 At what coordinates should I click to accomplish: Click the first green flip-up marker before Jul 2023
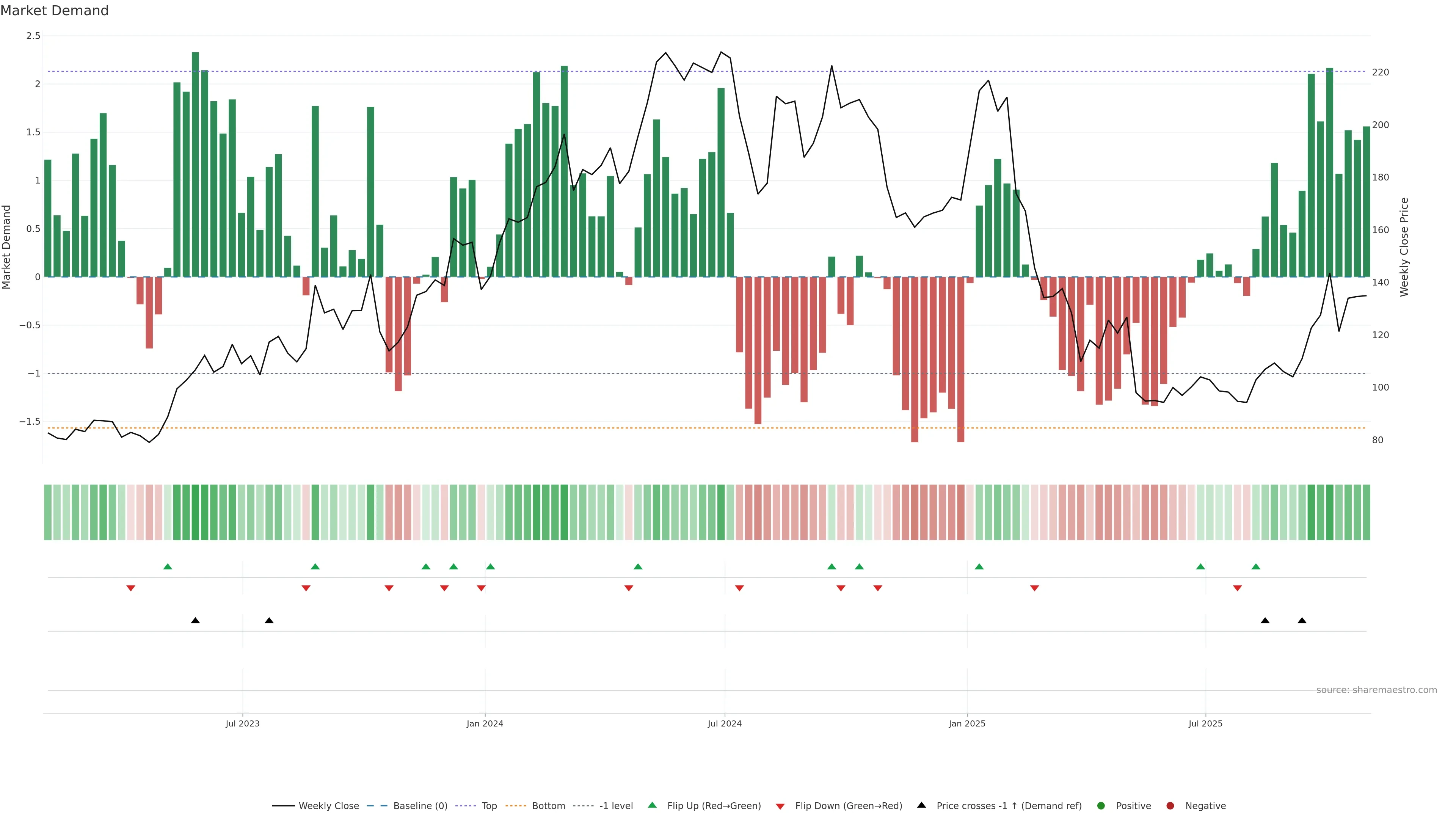pyautogui.click(x=167, y=566)
